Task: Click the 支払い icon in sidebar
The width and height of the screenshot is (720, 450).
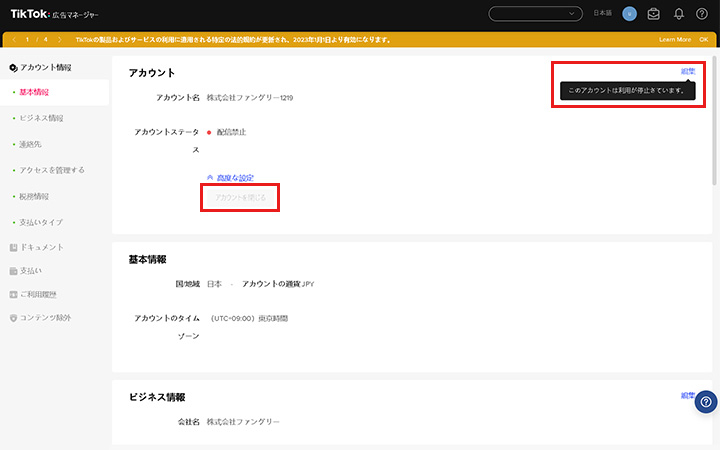Action: click(x=13, y=271)
